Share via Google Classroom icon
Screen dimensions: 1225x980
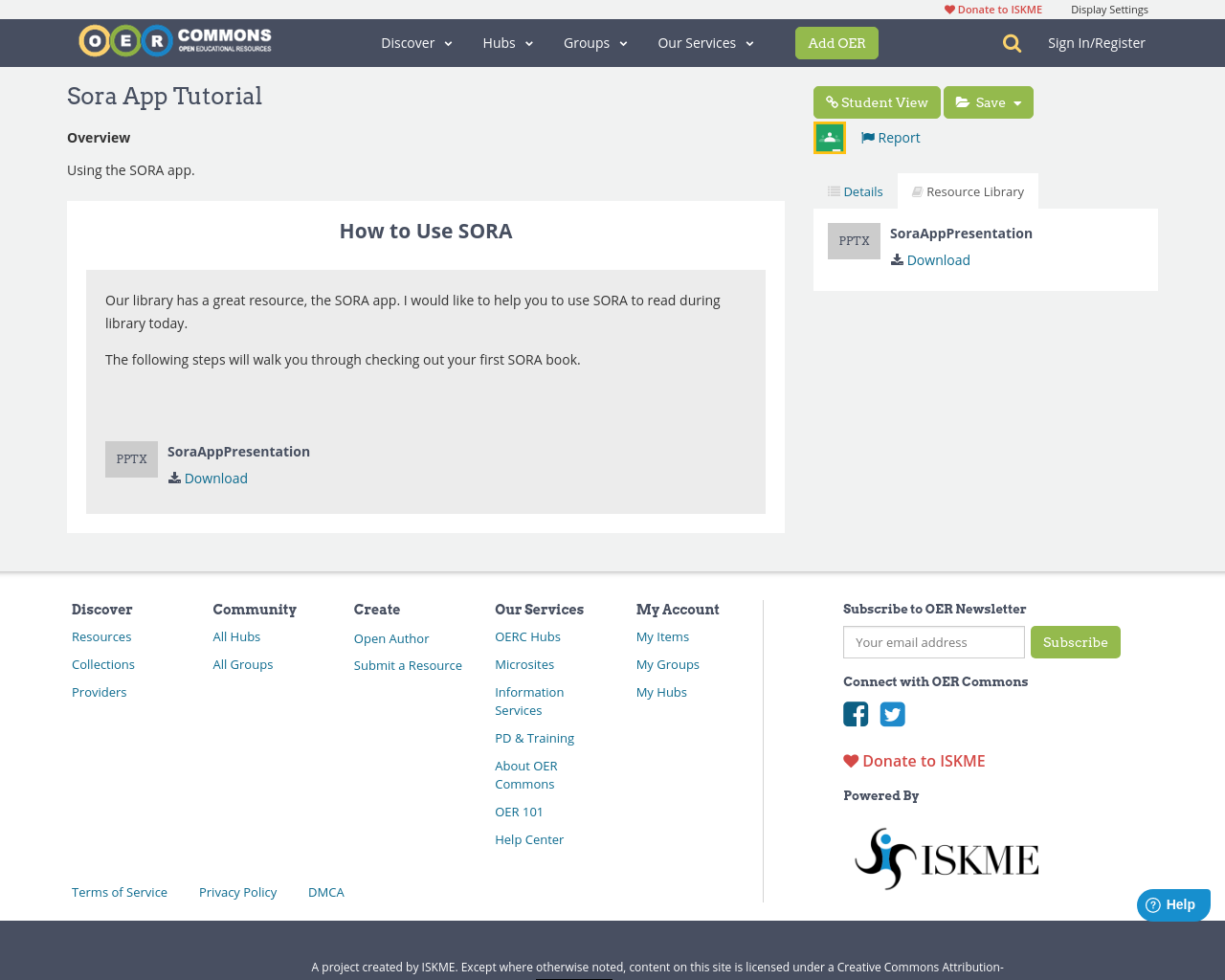[830, 138]
